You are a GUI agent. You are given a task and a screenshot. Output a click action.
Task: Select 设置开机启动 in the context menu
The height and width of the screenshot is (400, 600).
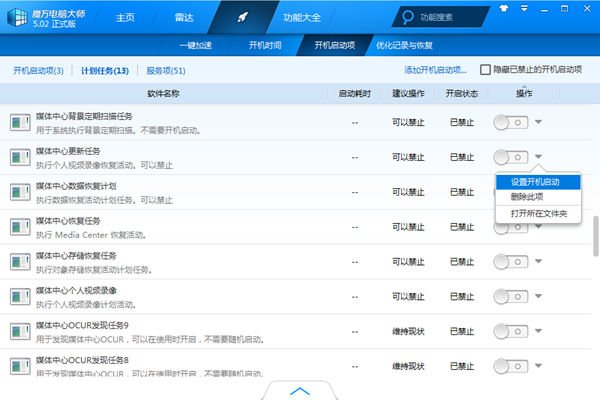535,181
